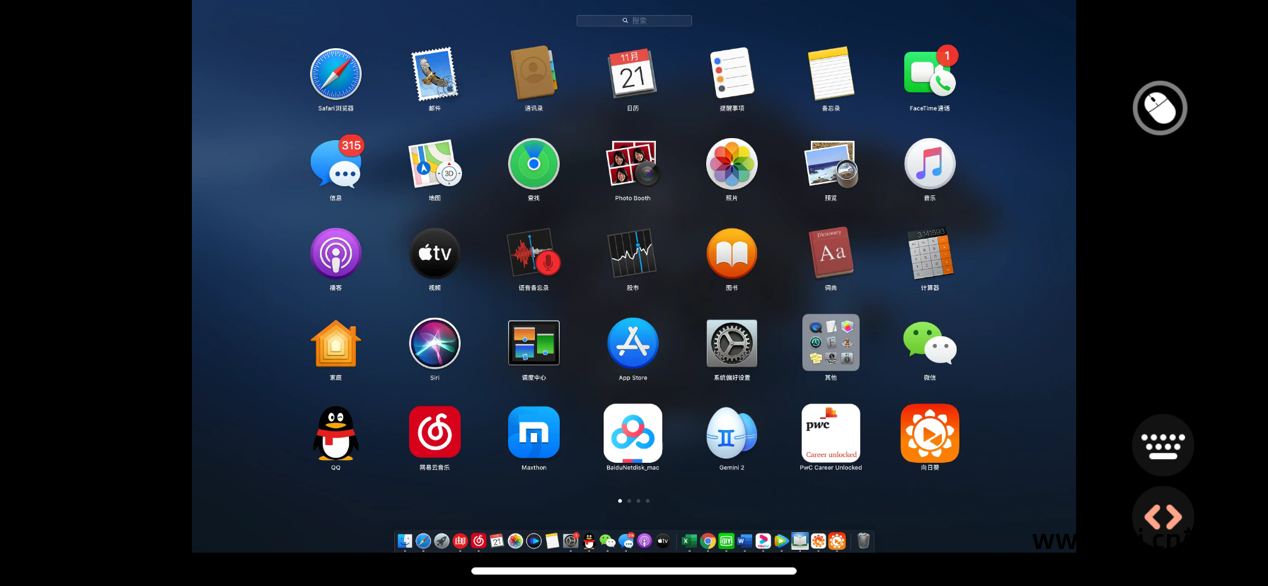Open Safari浏览器 from the Launchpad grid

coord(336,74)
